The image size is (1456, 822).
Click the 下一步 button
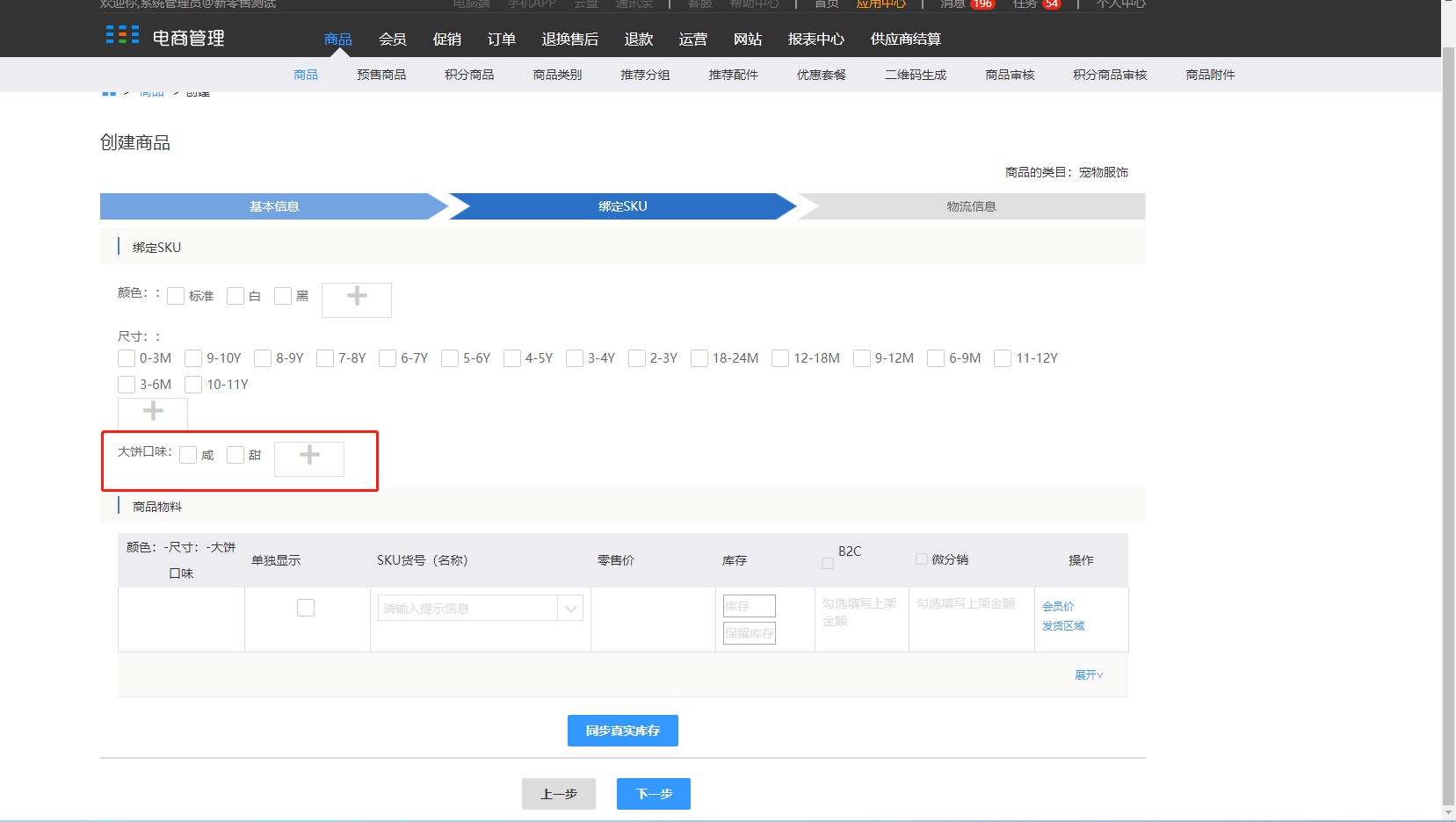654,794
